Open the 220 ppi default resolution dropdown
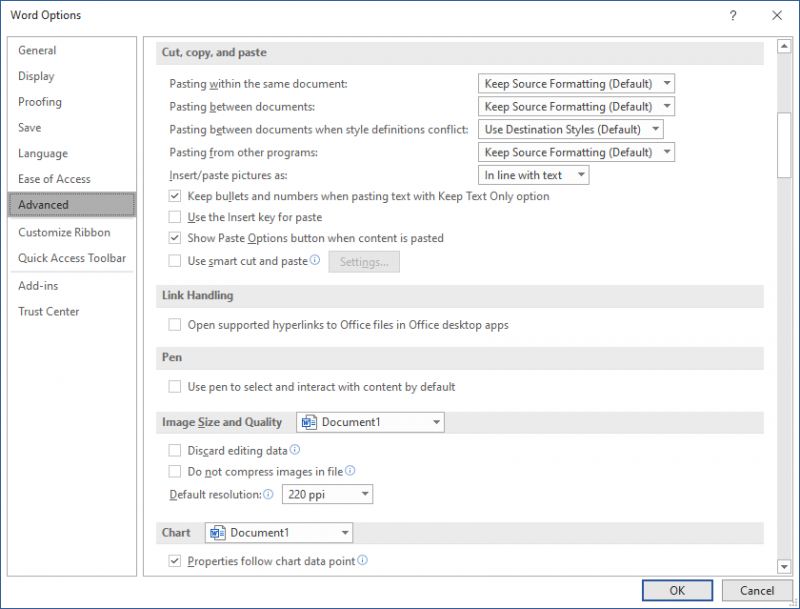This screenshot has width=800, height=609. (x=327, y=494)
